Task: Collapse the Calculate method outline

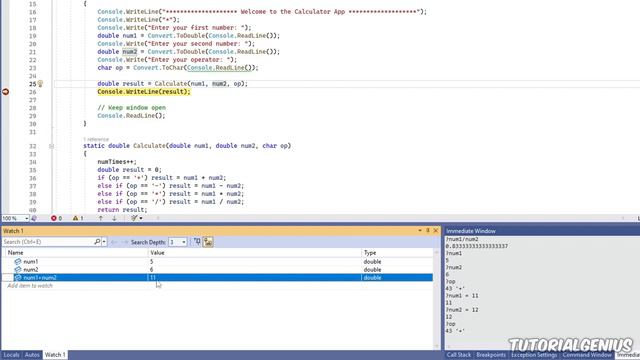Action: (51, 146)
